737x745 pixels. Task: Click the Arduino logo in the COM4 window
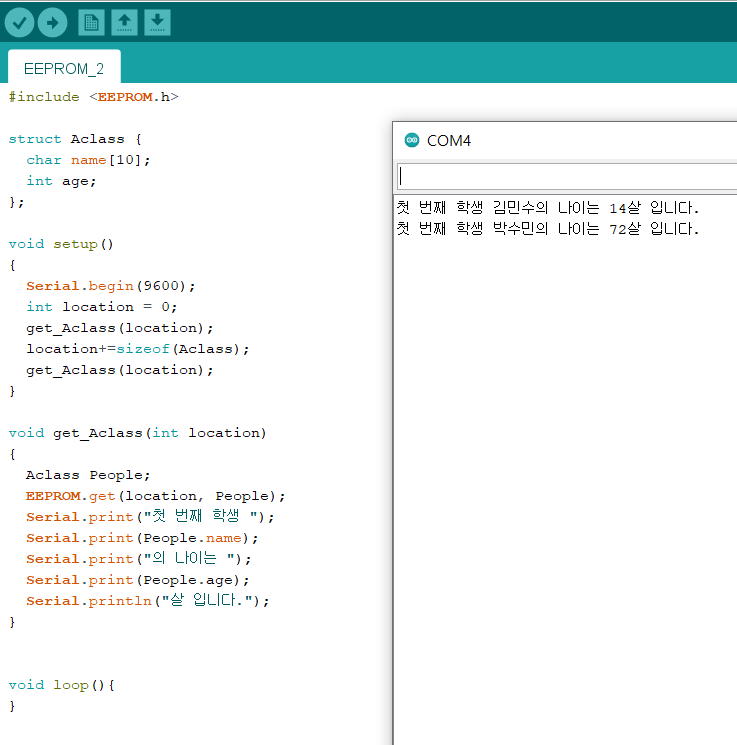click(x=412, y=140)
